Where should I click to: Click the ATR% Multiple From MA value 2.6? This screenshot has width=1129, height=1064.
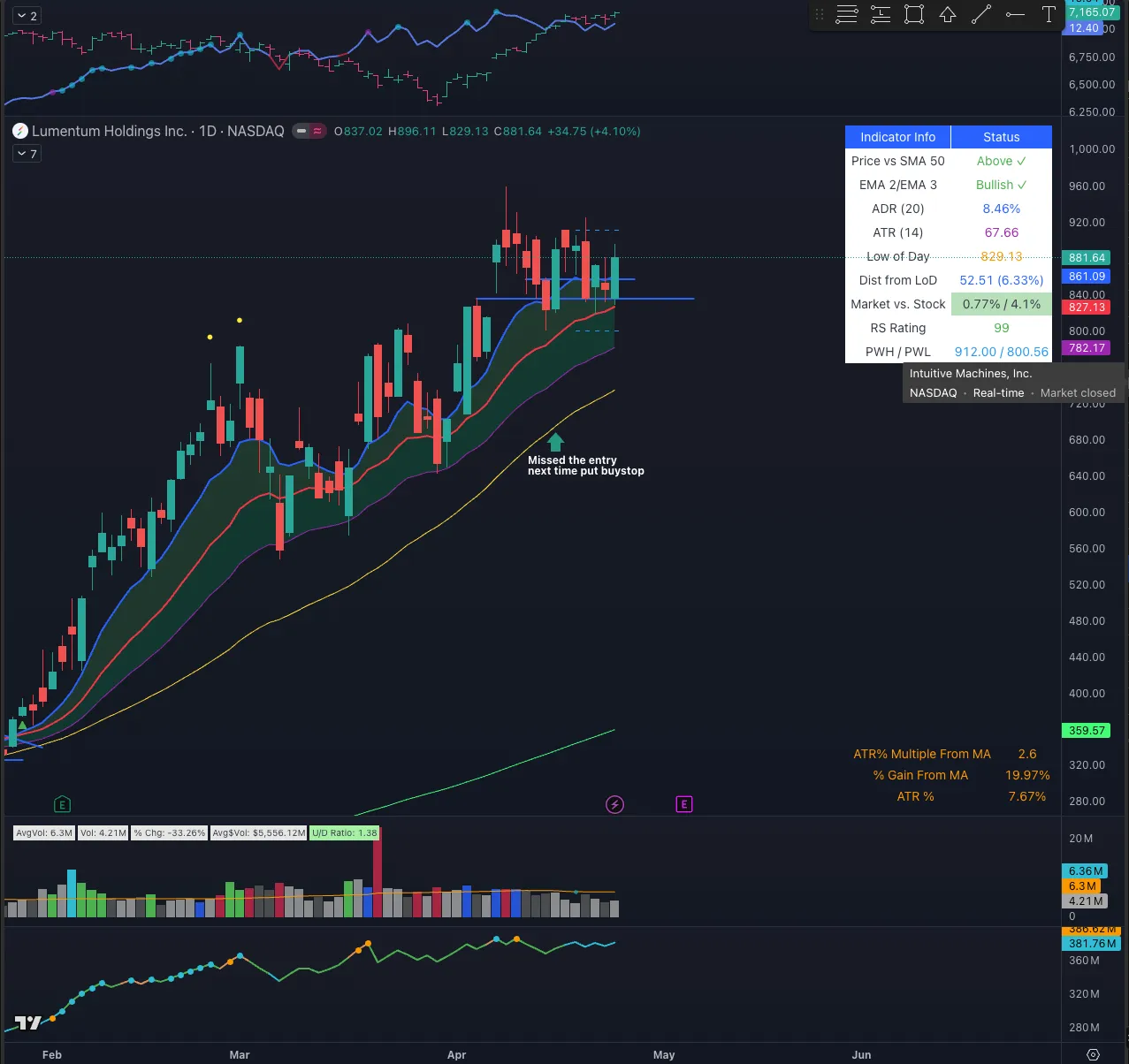(1027, 754)
